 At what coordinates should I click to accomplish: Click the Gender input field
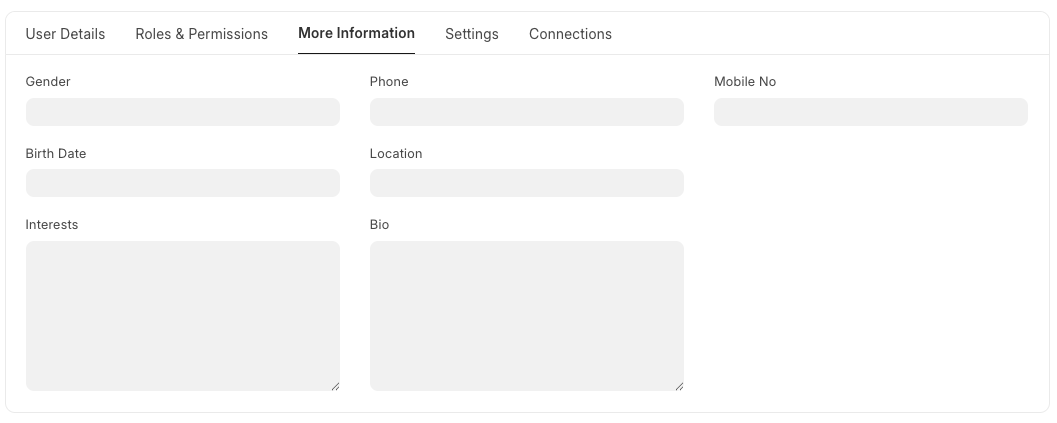[x=182, y=112]
